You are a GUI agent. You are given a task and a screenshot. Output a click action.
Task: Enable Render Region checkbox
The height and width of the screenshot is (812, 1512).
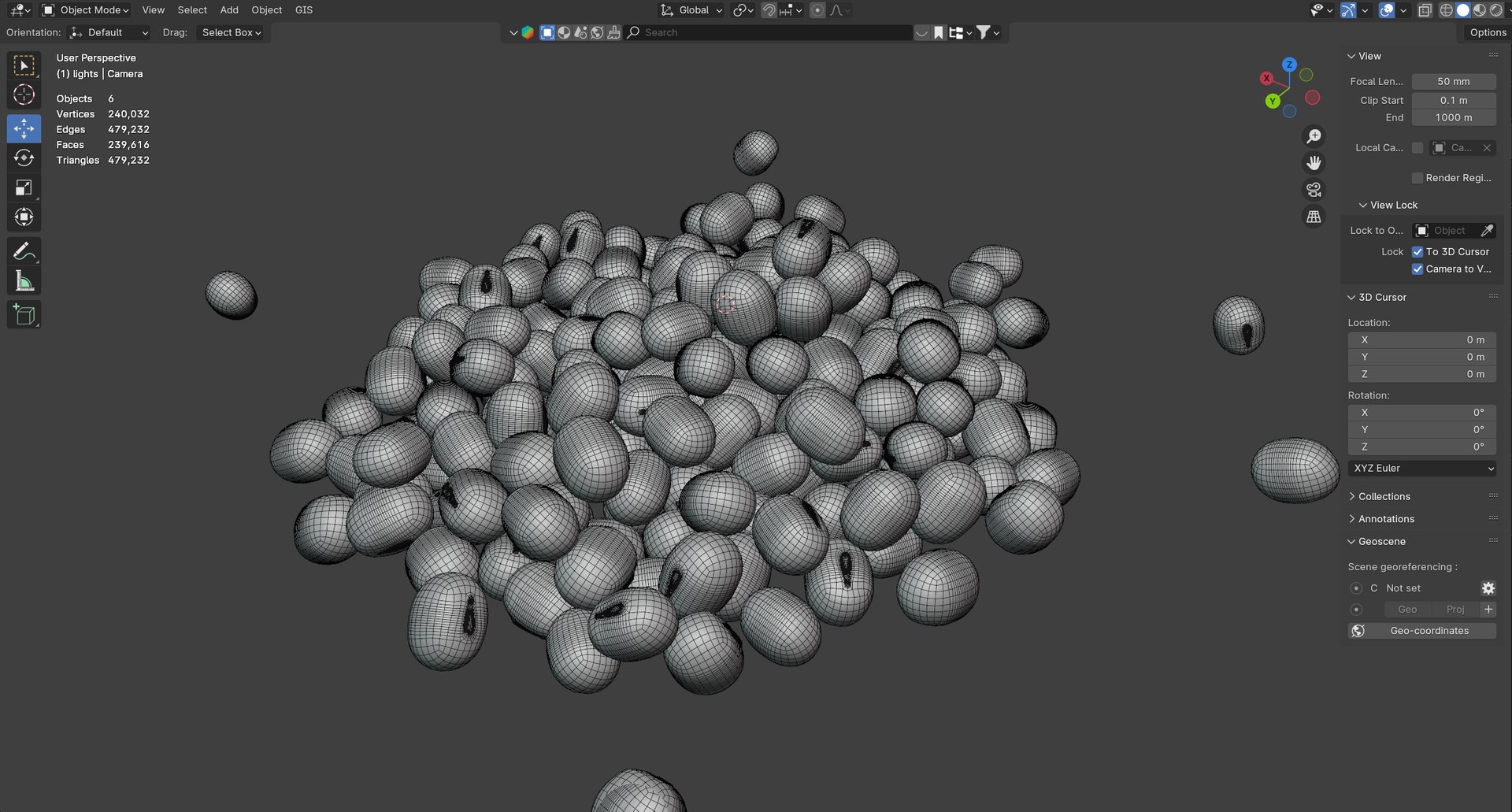(1417, 178)
